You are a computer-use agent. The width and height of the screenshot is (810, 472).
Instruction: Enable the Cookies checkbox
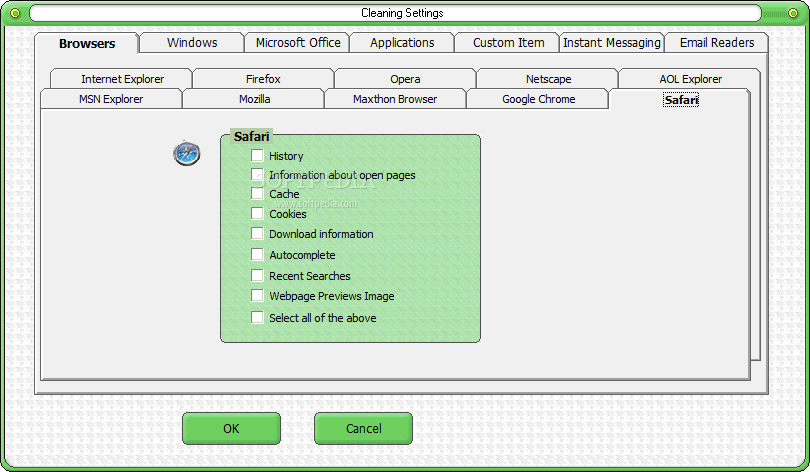(x=257, y=213)
